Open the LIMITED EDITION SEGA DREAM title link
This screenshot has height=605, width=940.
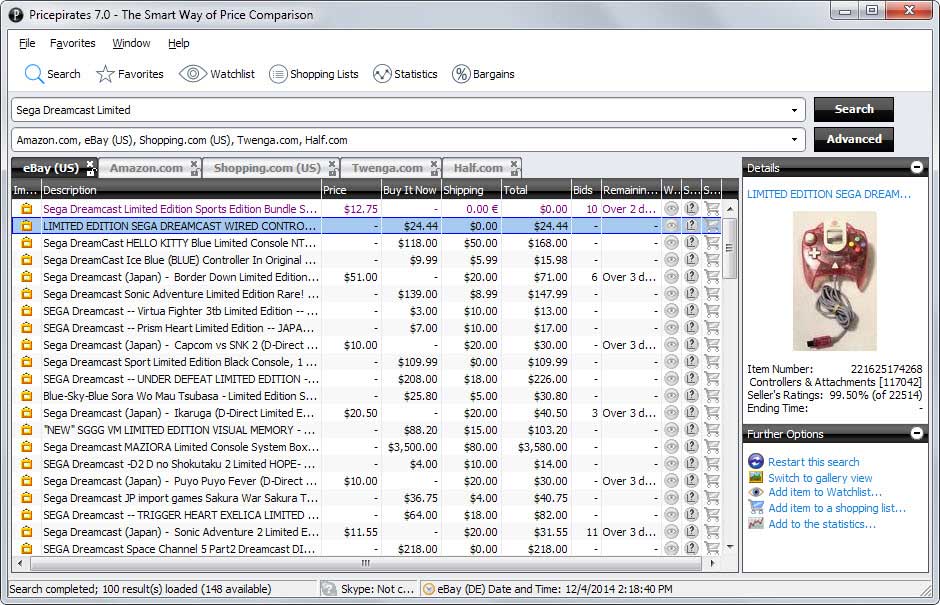click(x=828, y=194)
